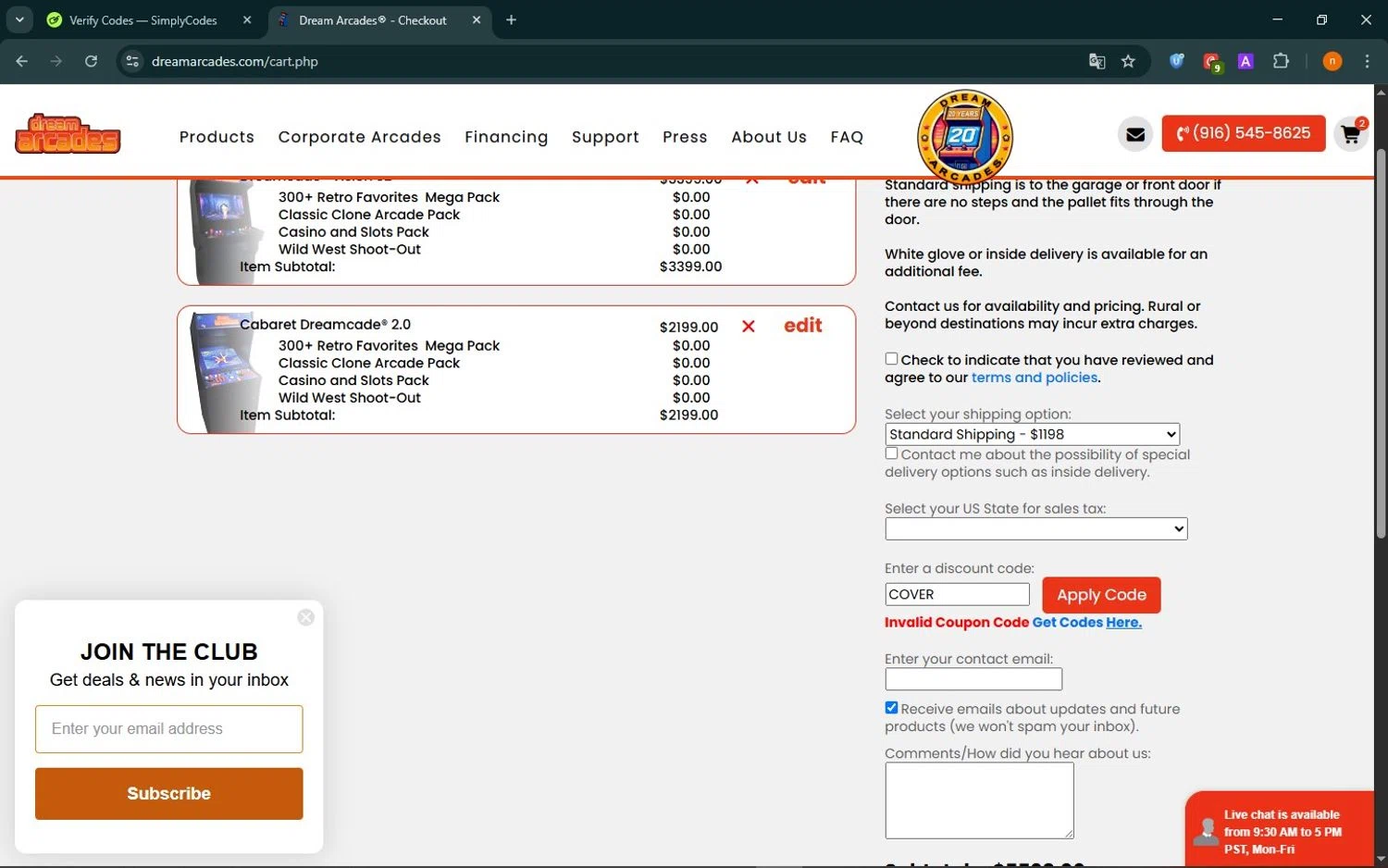Click the Cabaret Dreamcade 2.0 title
This screenshot has height=868, width=1388.
click(x=325, y=325)
